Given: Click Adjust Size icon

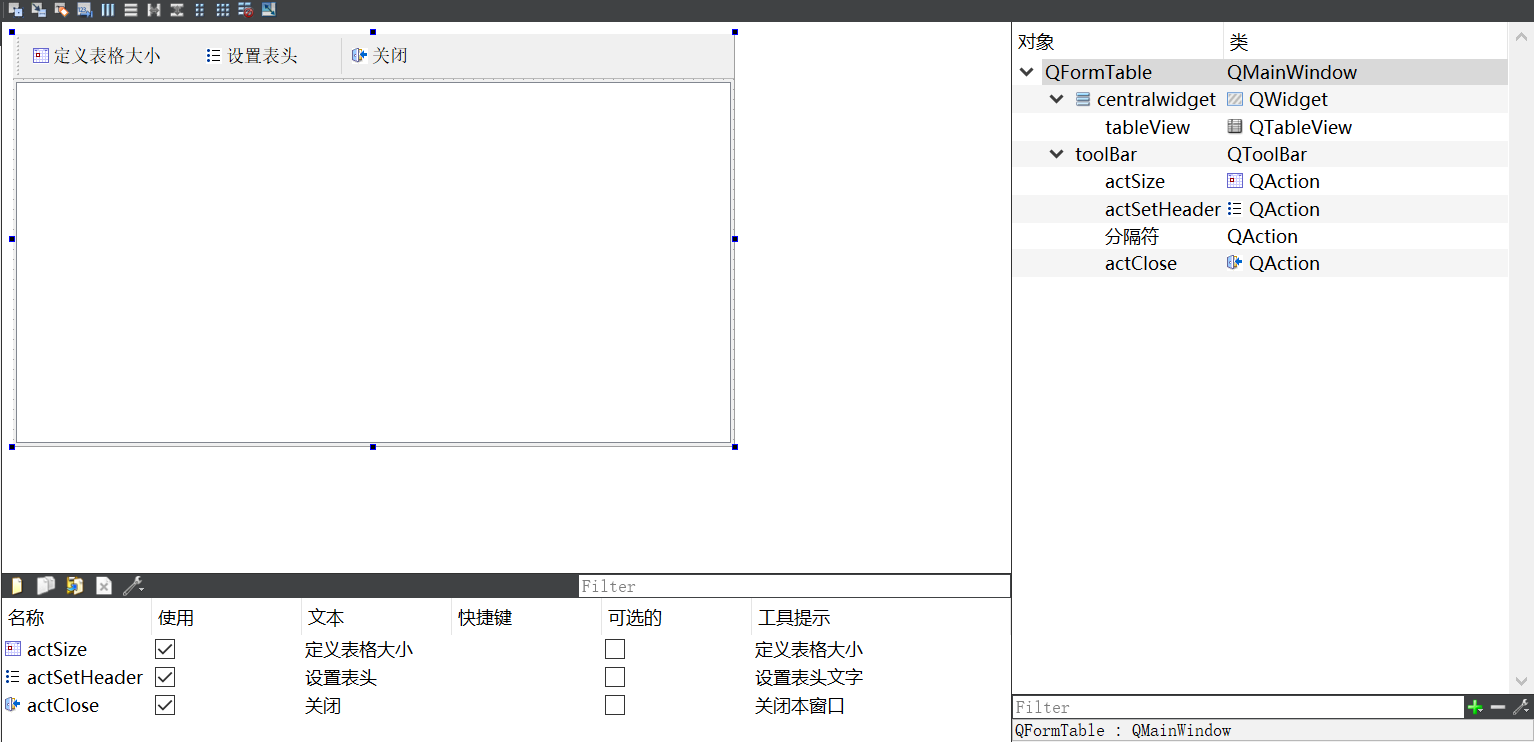Looking at the screenshot, I should 269,10.
